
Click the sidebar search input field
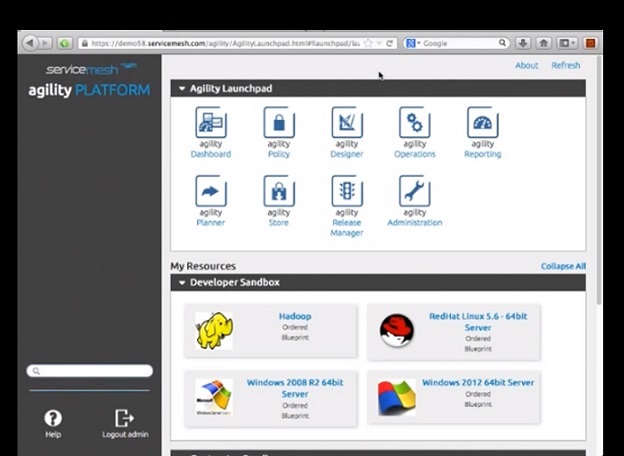(90, 371)
